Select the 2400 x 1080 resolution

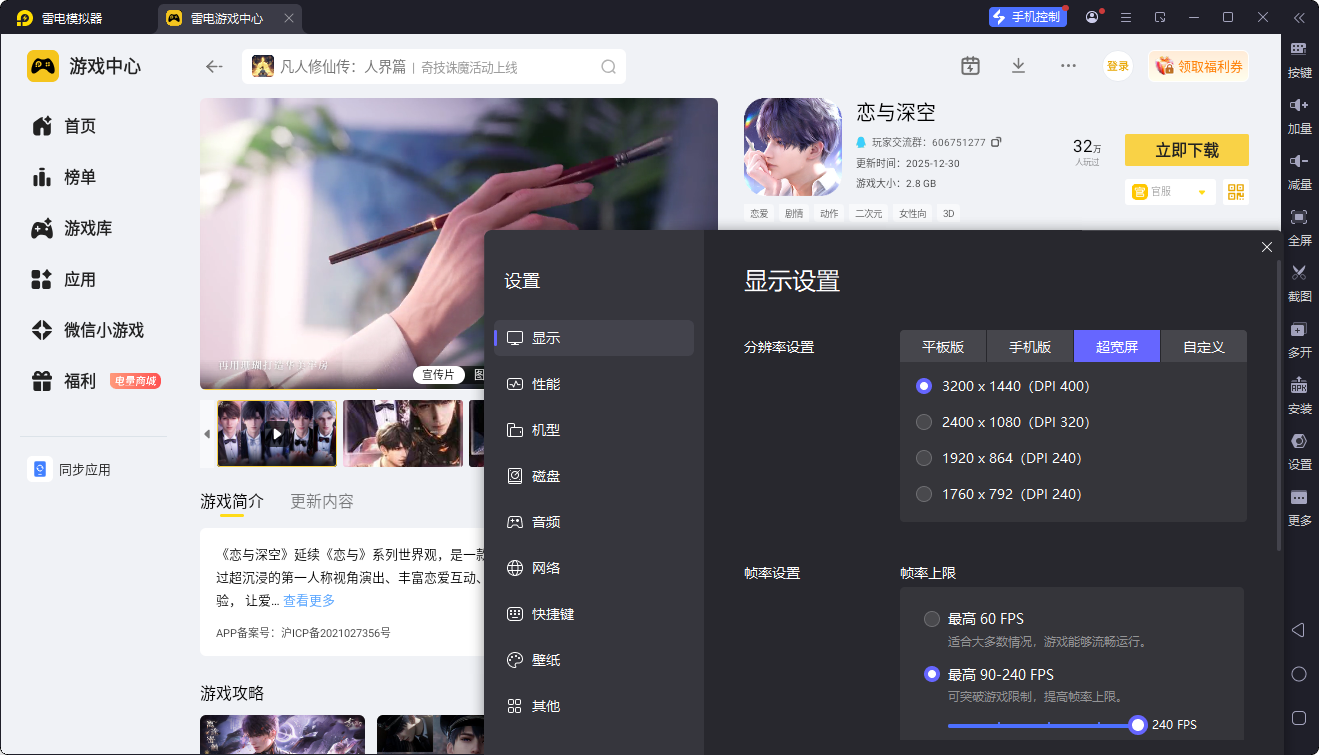point(924,422)
